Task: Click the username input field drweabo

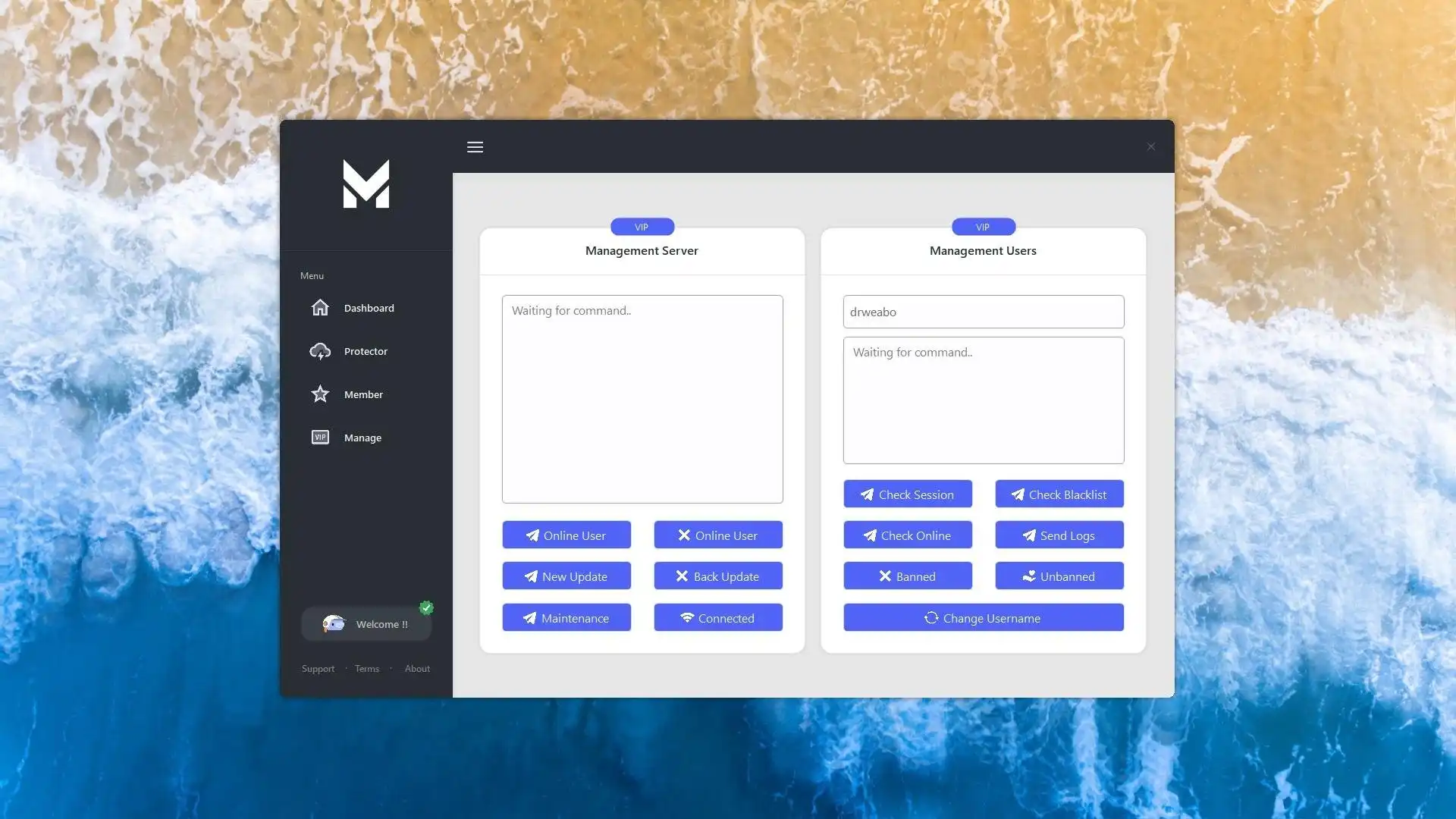Action: coord(983,311)
